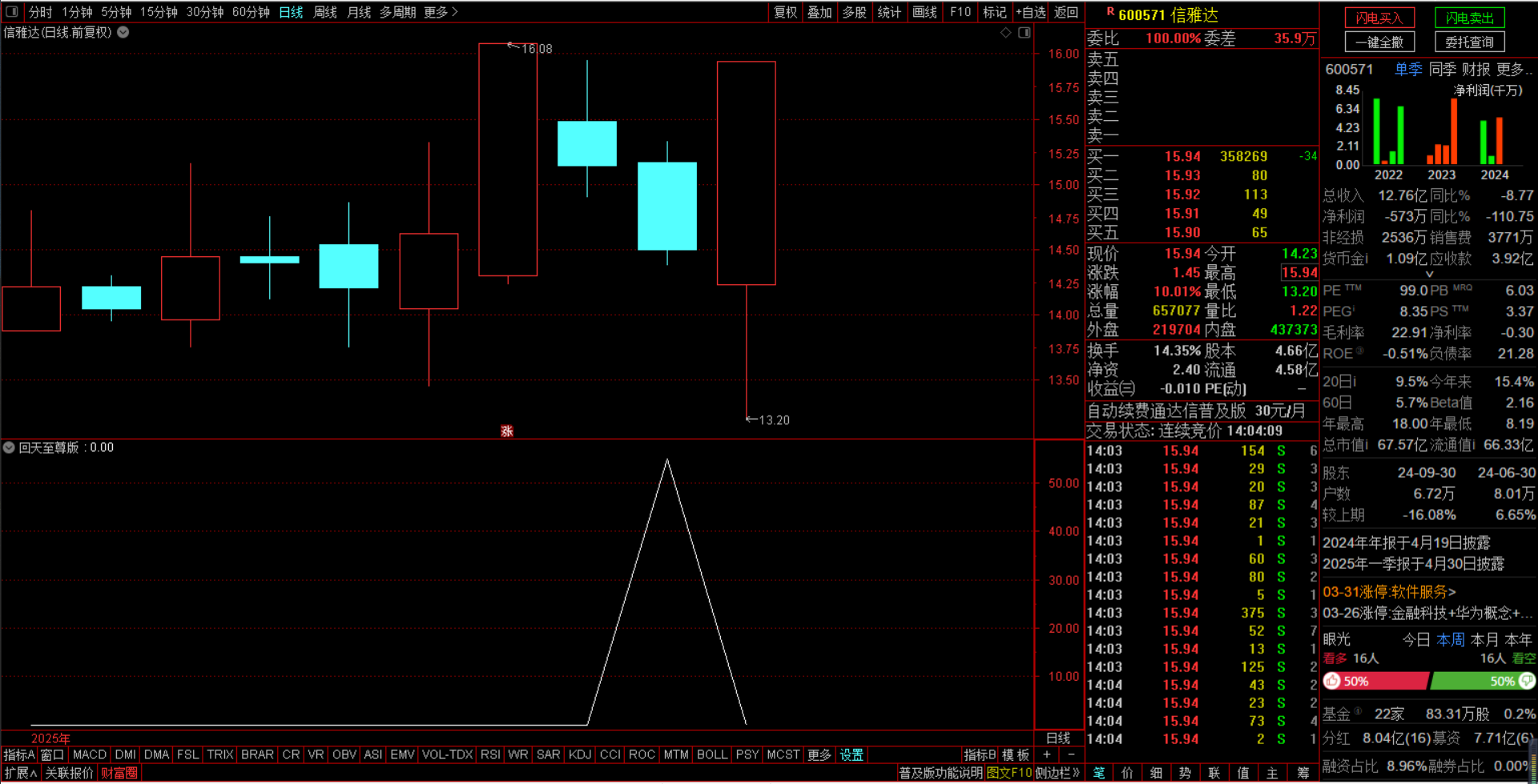Open the 回天至尊版 indicator dropdown circle
Viewport: 1538px width, 784px height.
[9, 448]
